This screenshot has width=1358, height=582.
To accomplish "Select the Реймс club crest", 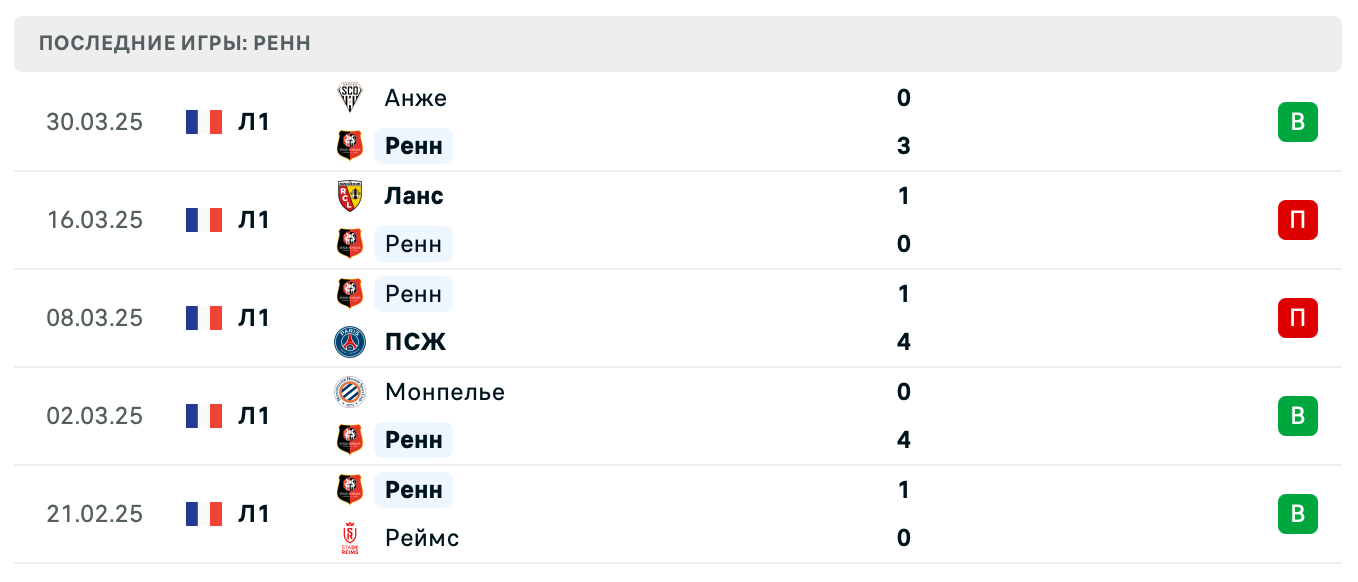I will point(349,538).
